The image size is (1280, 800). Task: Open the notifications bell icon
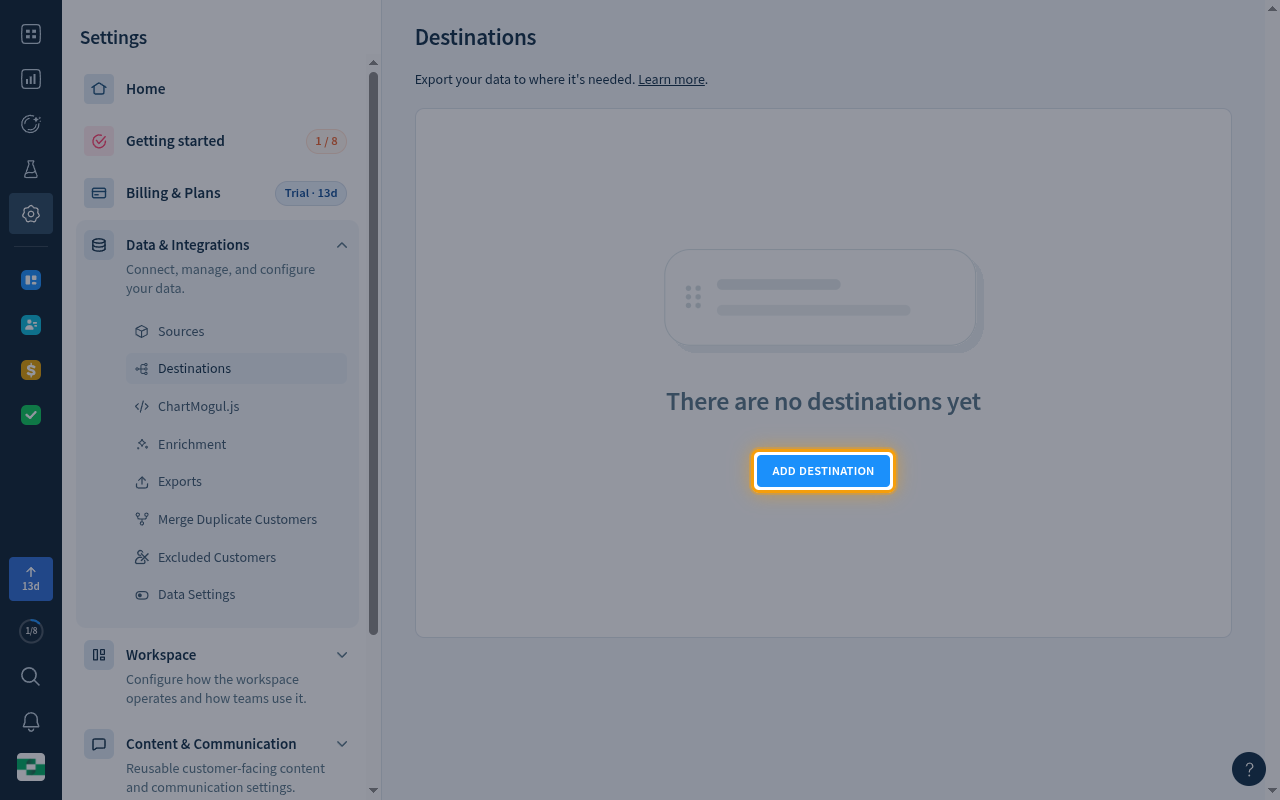point(31,722)
